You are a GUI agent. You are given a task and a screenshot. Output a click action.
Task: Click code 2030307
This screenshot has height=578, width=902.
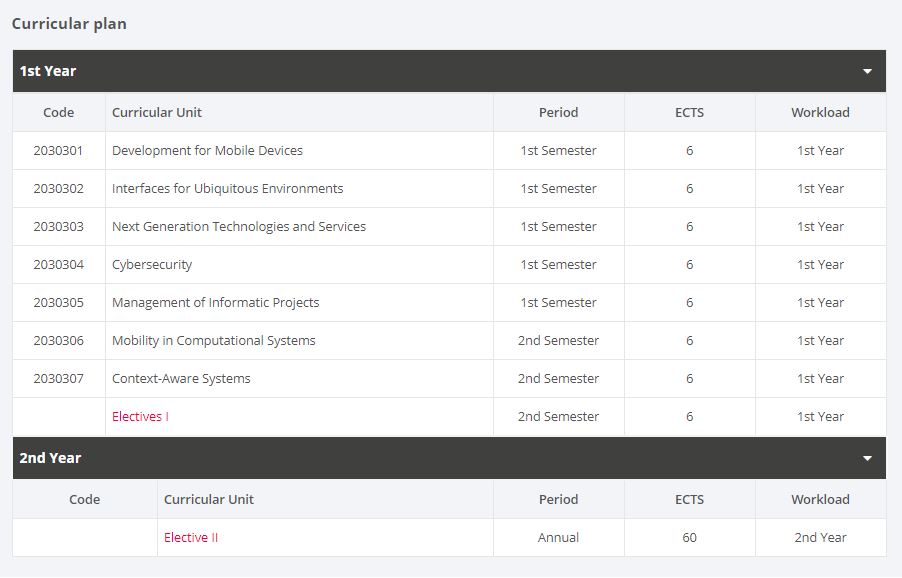[58, 378]
